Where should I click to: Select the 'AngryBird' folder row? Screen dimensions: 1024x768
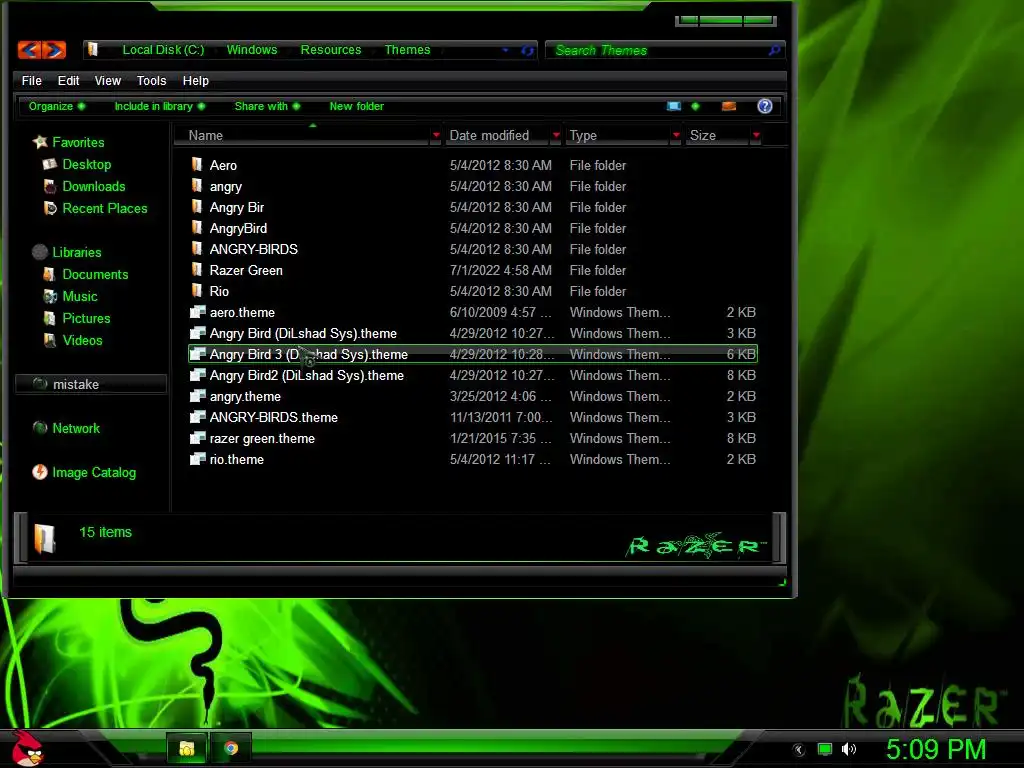pyautogui.click(x=473, y=228)
